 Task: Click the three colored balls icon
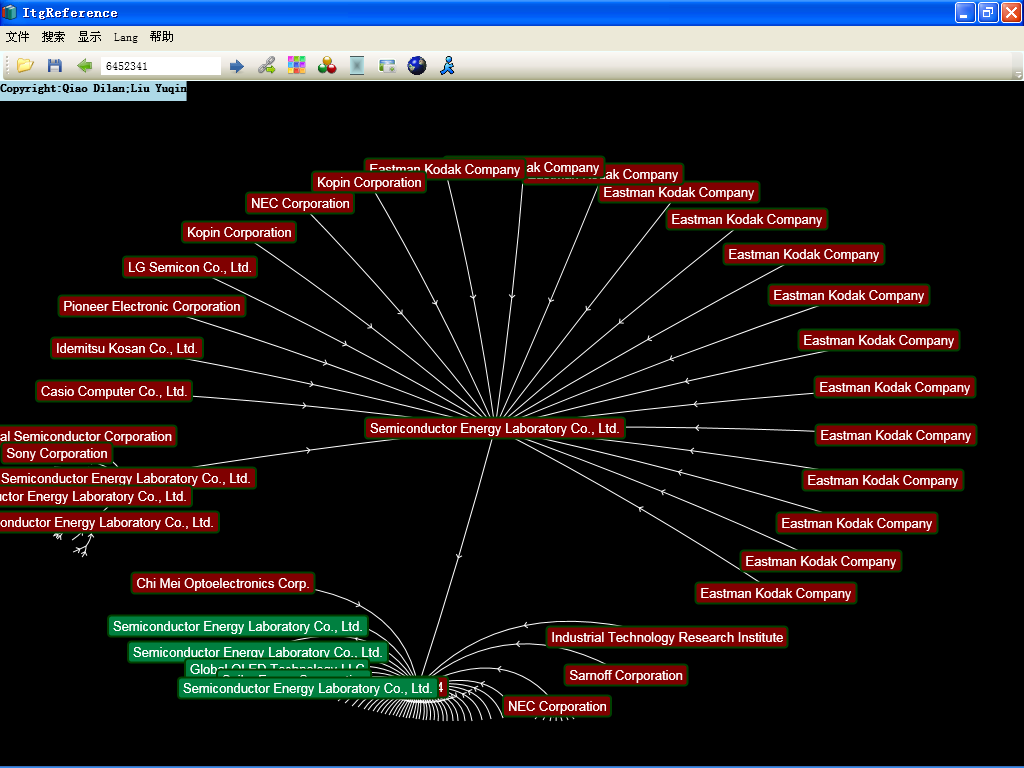click(x=327, y=65)
